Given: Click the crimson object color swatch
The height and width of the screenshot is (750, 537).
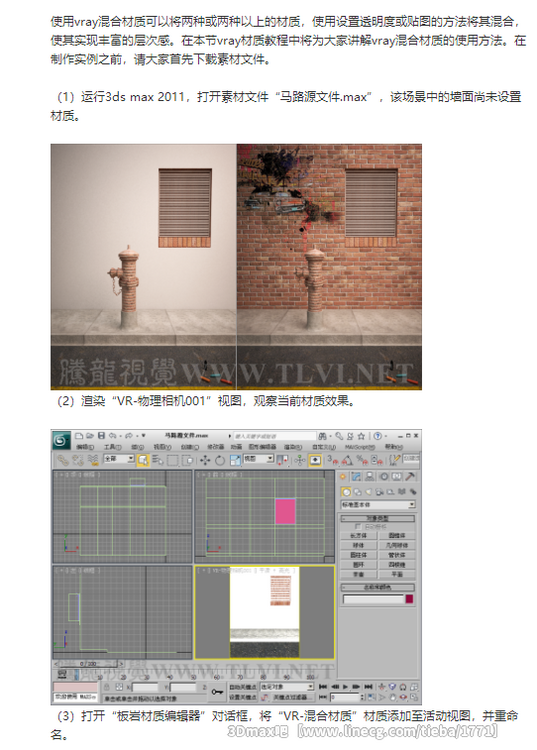Looking at the screenshot, I should (x=409, y=599).
